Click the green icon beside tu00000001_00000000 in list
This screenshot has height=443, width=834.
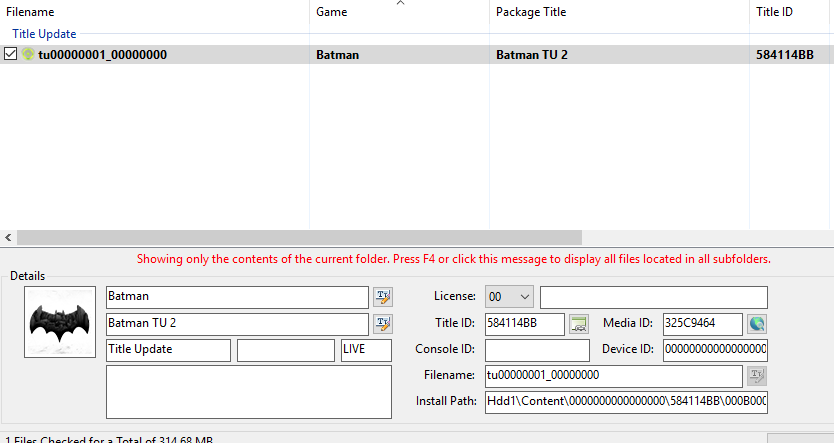click(x=28, y=55)
